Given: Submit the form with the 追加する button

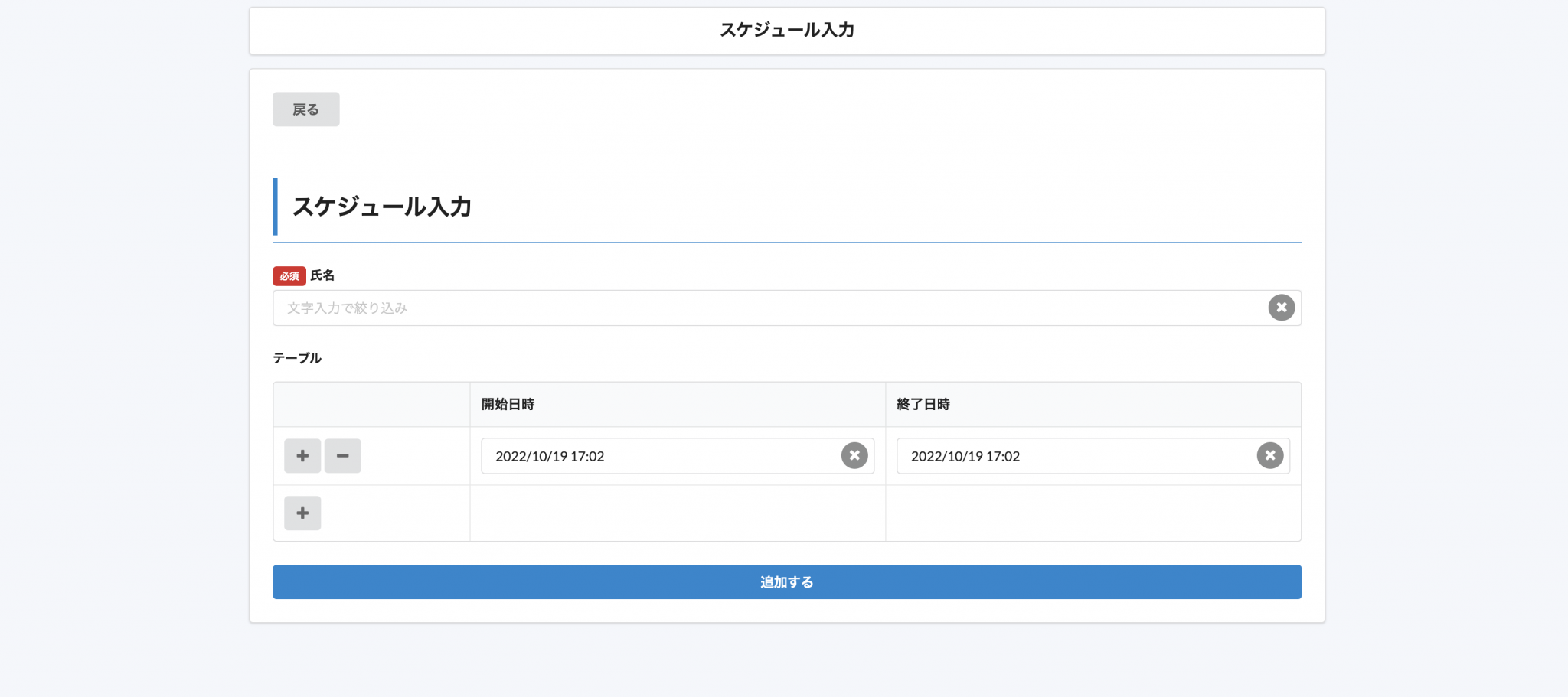Looking at the screenshot, I should (786, 582).
